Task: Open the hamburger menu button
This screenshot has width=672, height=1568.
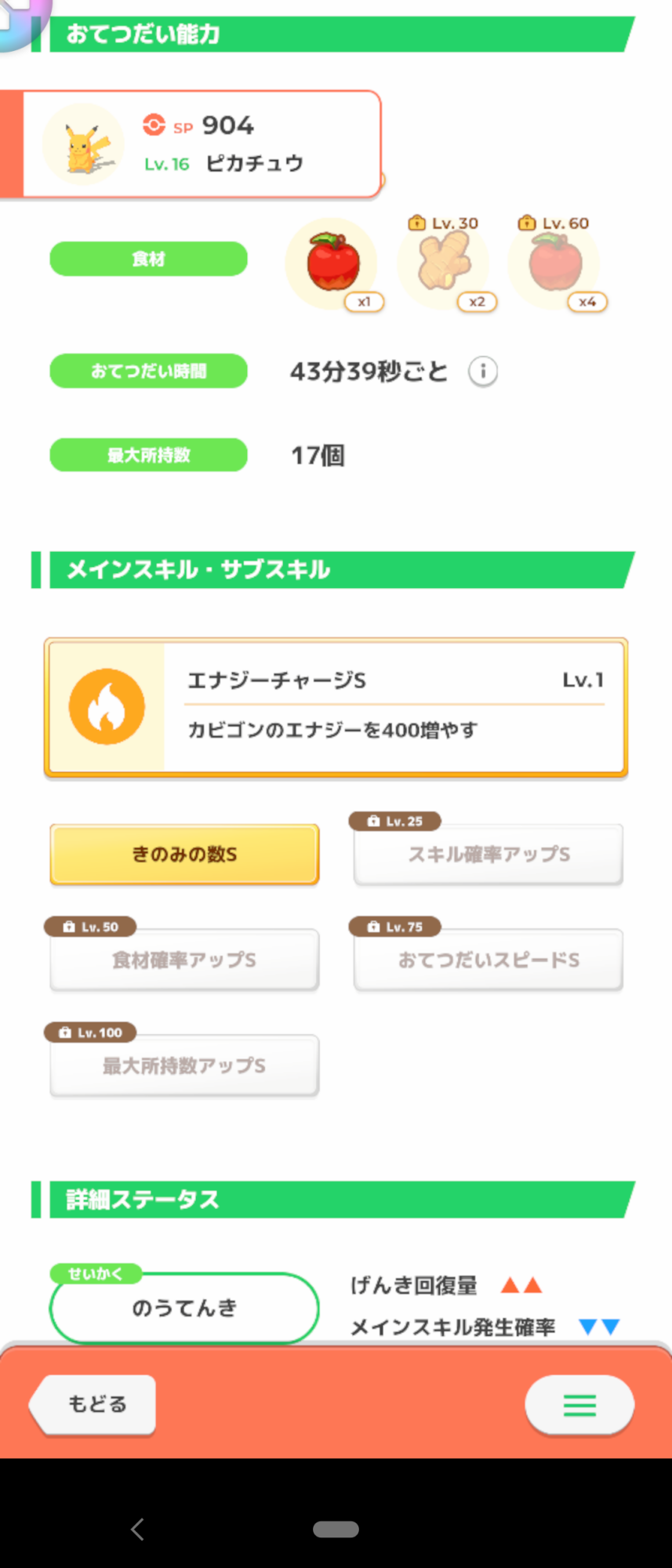Action: (x=579, y=1405)
